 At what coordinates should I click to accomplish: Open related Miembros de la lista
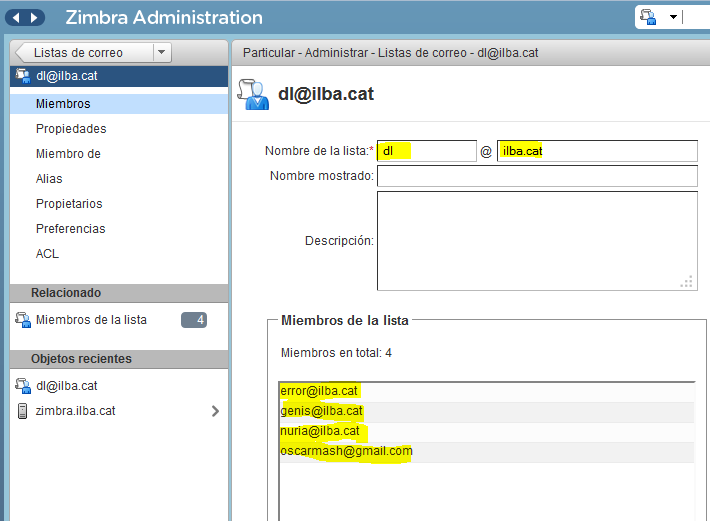[x=91, y=320]
